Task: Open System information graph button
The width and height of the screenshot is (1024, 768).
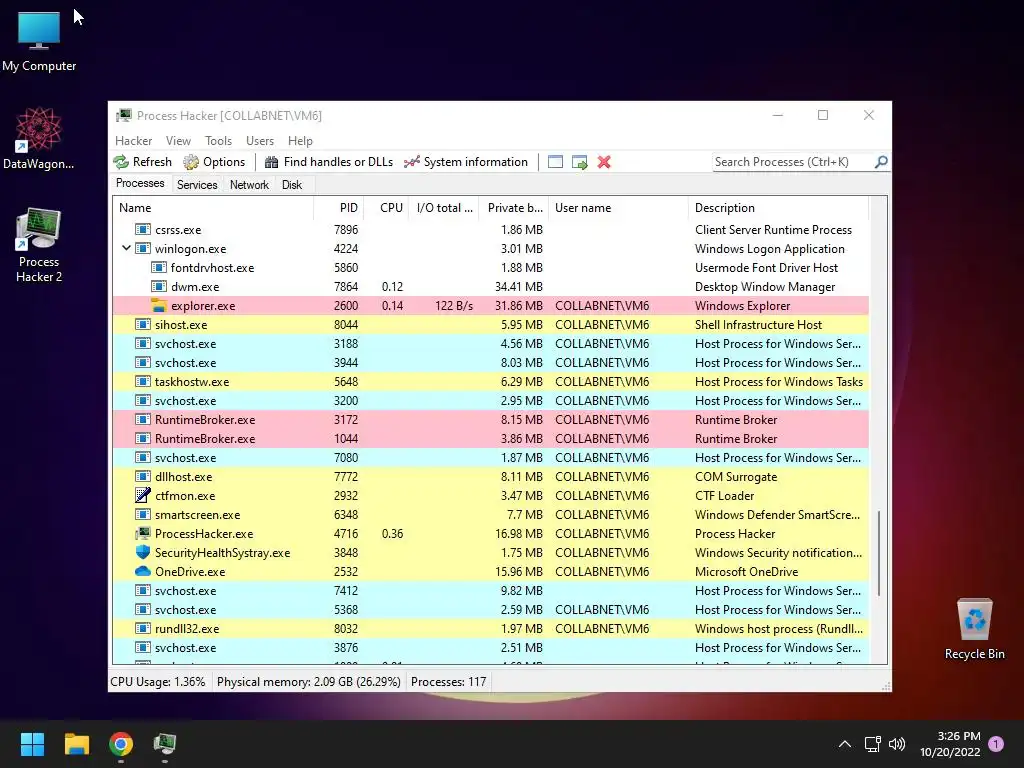Action: (466, 162)
